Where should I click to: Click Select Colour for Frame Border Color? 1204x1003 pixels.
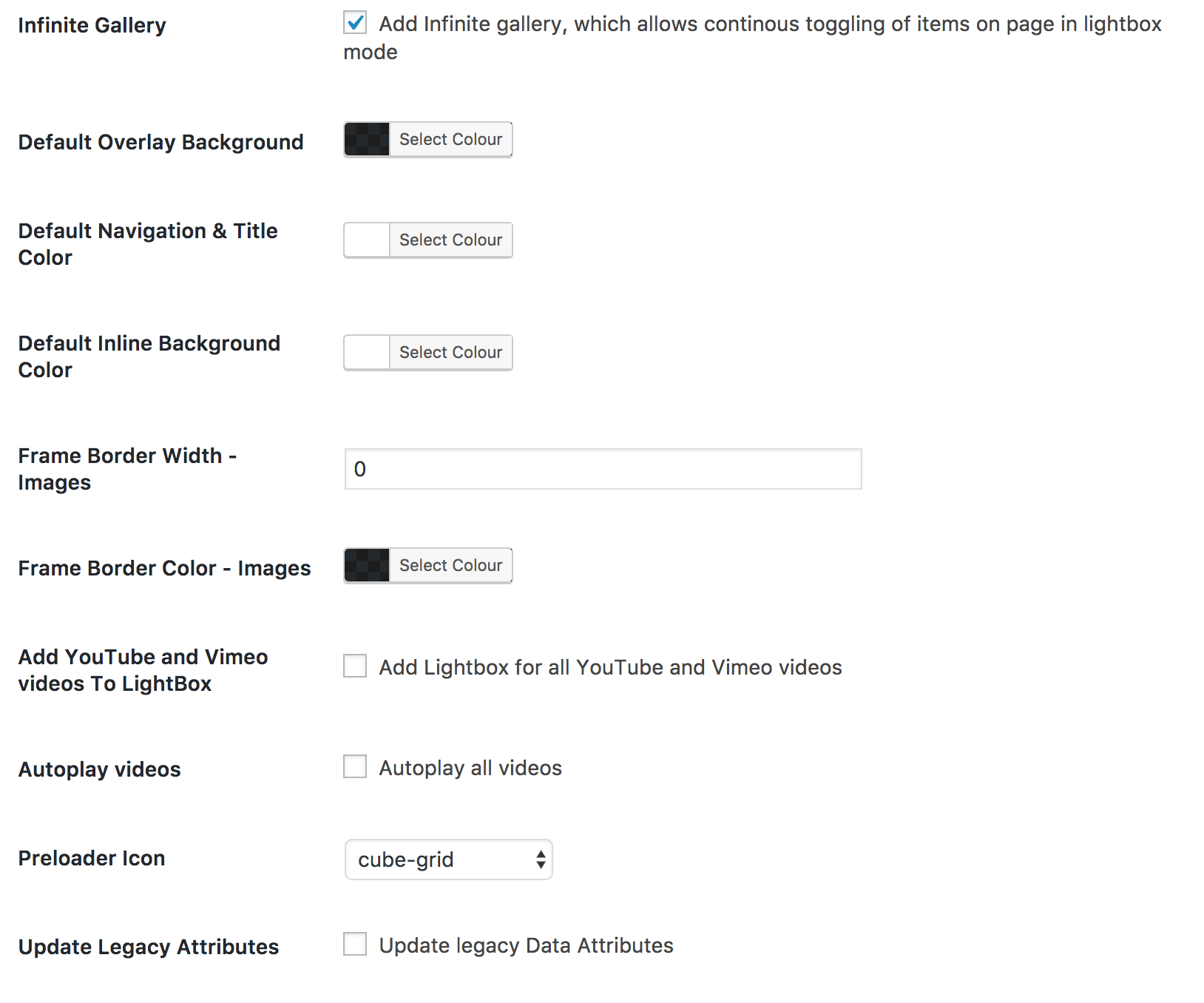click(x=450, y=566)
